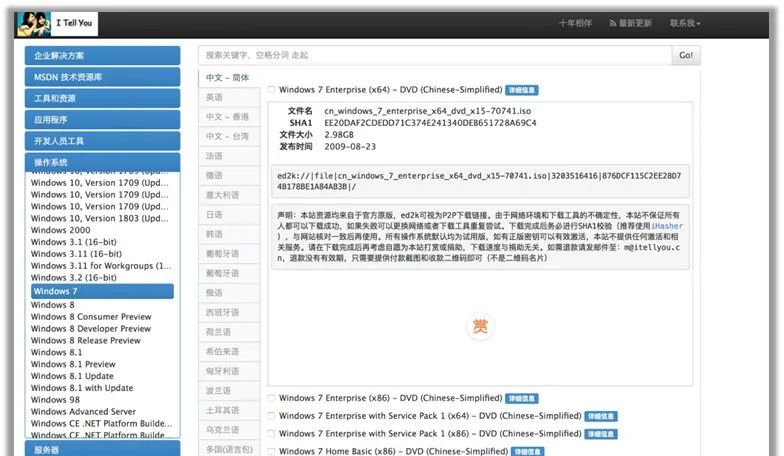Image resolution: width=784 pixels, height=456 pixels.
Task: Expand the 企业解决方案 panel
Action: 102,56
